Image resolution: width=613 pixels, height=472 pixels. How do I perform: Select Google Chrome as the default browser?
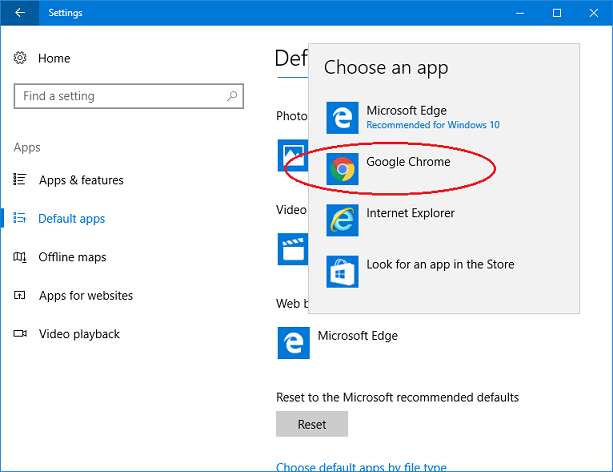click(x=408, y=168)
